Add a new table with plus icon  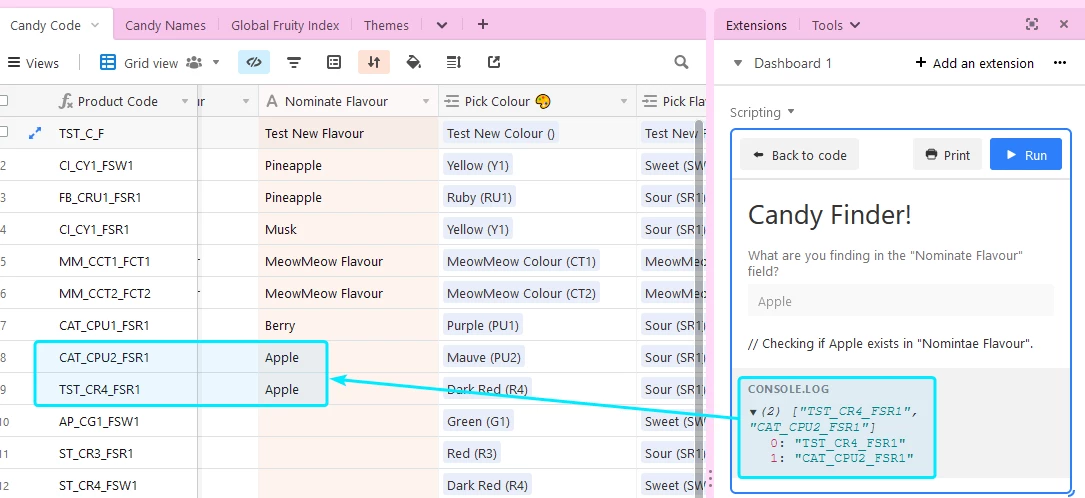483,24
